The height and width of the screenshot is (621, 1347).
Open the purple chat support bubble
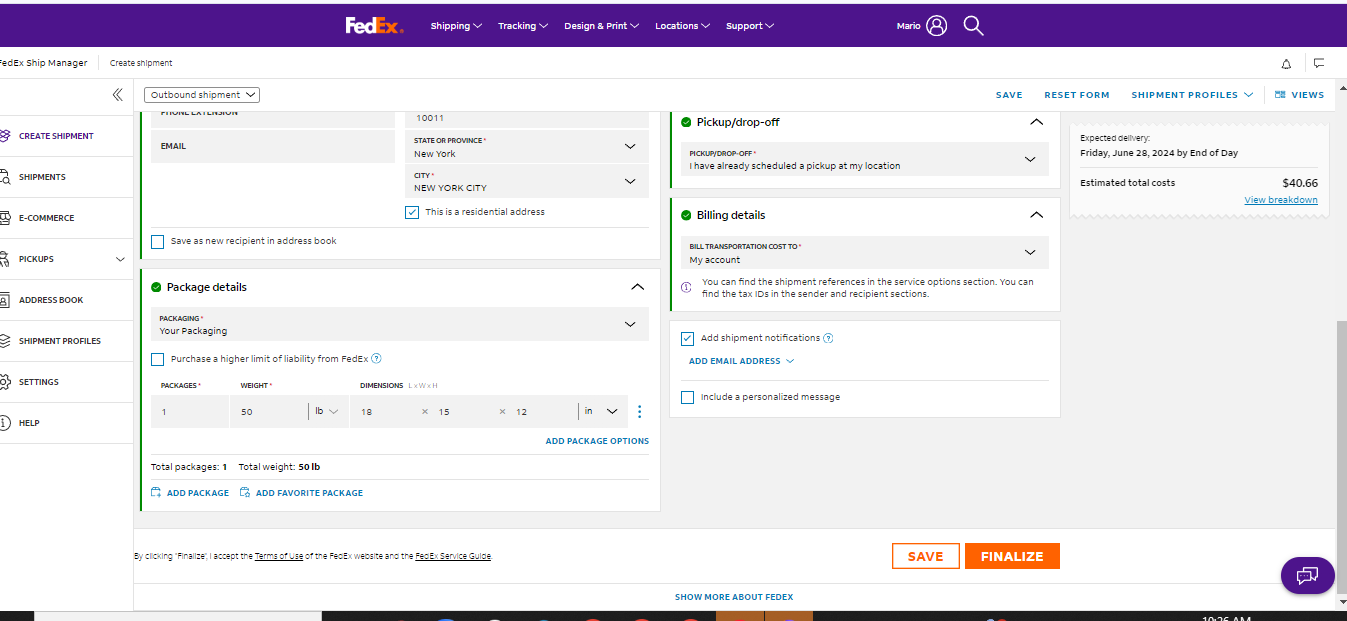[1307, 576]
